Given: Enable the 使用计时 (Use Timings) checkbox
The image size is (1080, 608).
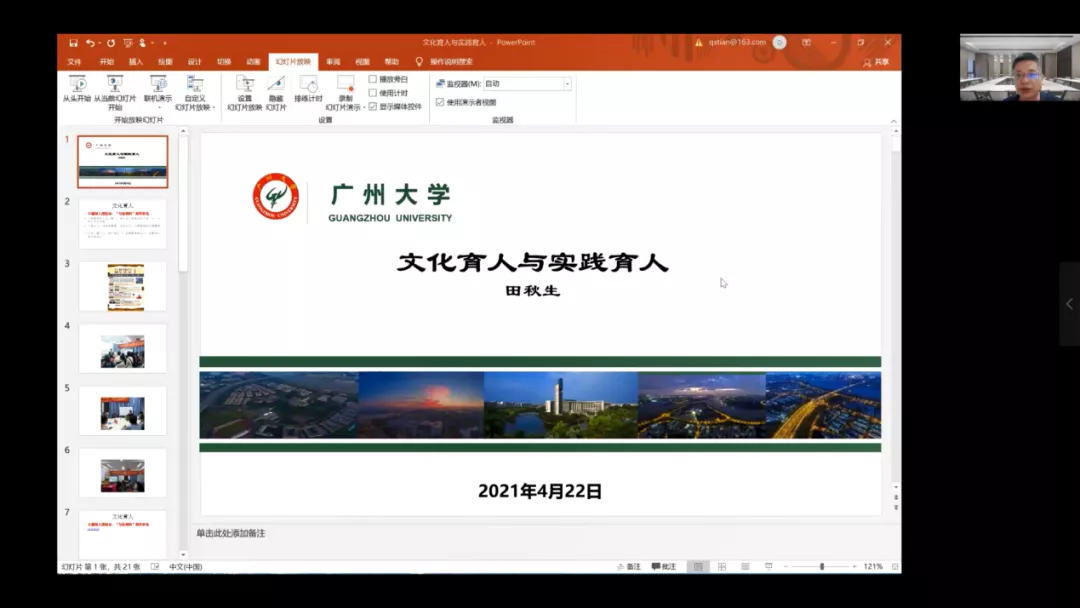Looking at the screenshot, I should (x=373, y=93).
